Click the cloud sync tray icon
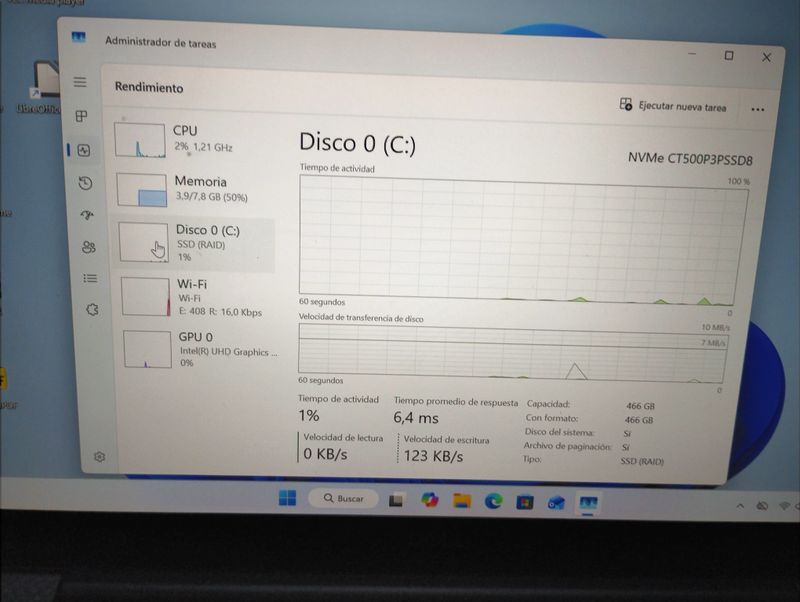 762,506
